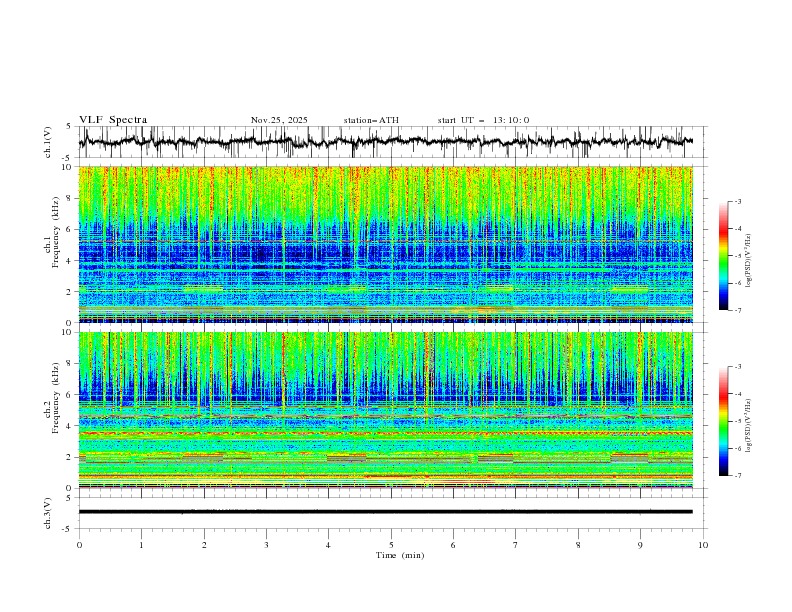This screenshot has width=792, height=612.
Task: Click the 'start UT = 13:10:0' text
Action: tap(483, 120)
